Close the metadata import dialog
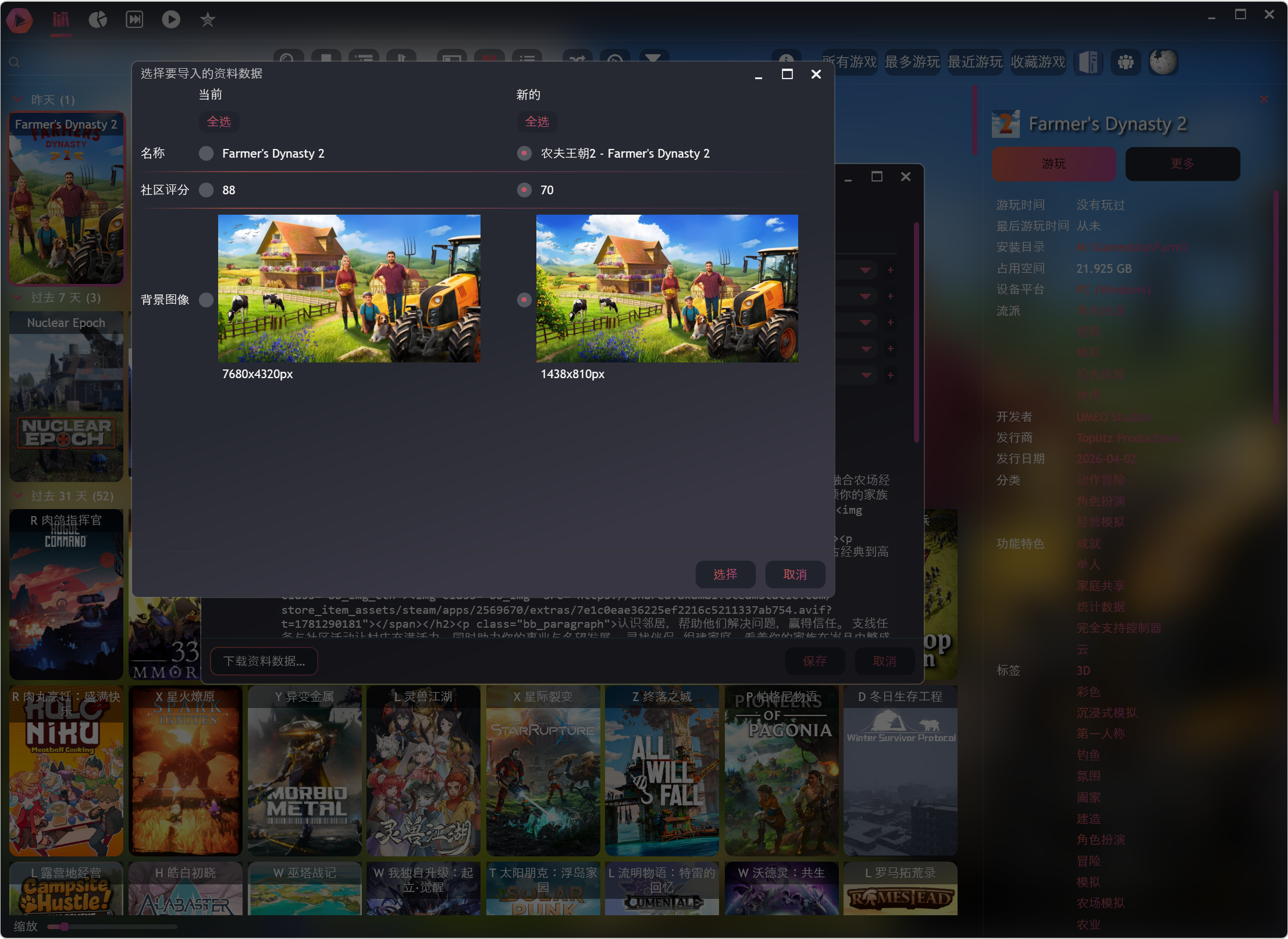The height and width of the screenshot is (939, 1288). [816, 74]
